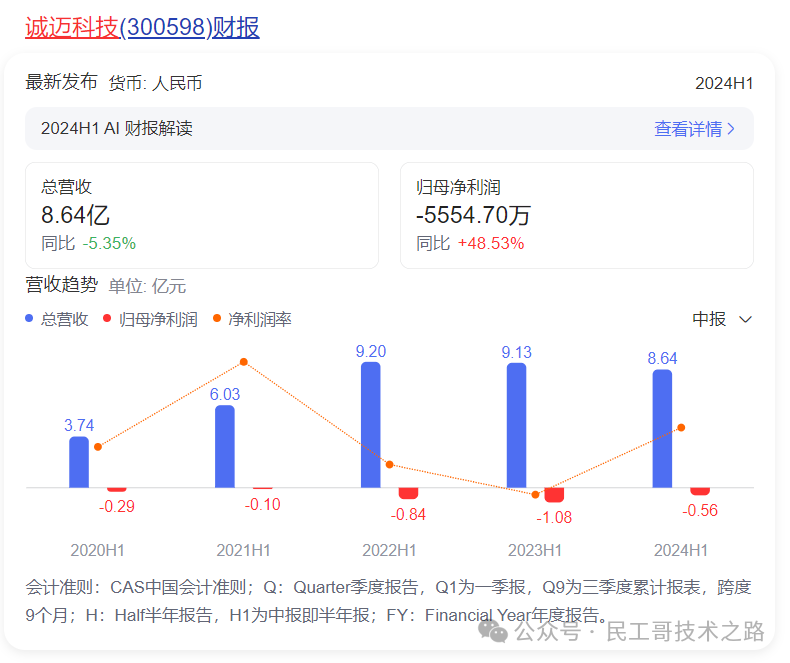
Task: Toggle the 净利润率 legend item
Action: pyautogui.click(x=252, y=319)
